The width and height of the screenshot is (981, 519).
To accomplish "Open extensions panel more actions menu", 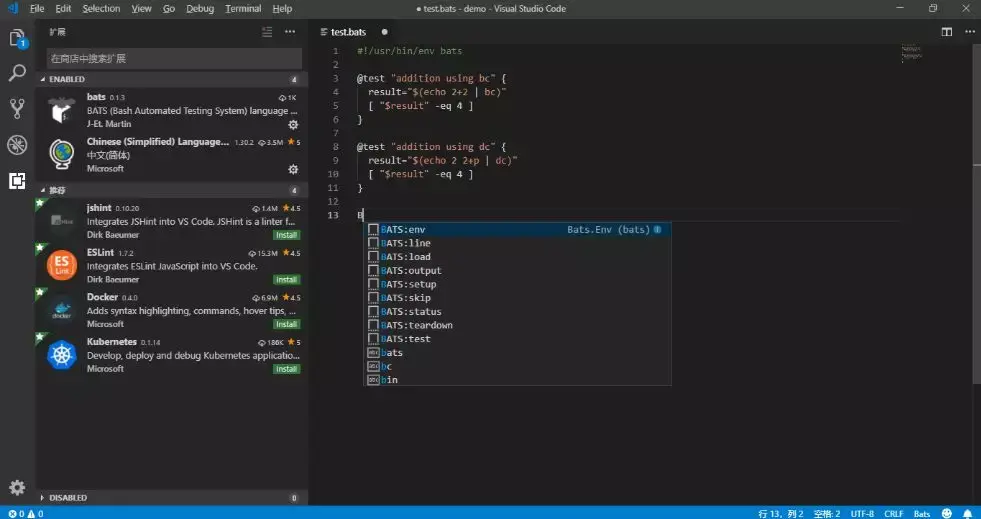I will (x=290, y=32).
